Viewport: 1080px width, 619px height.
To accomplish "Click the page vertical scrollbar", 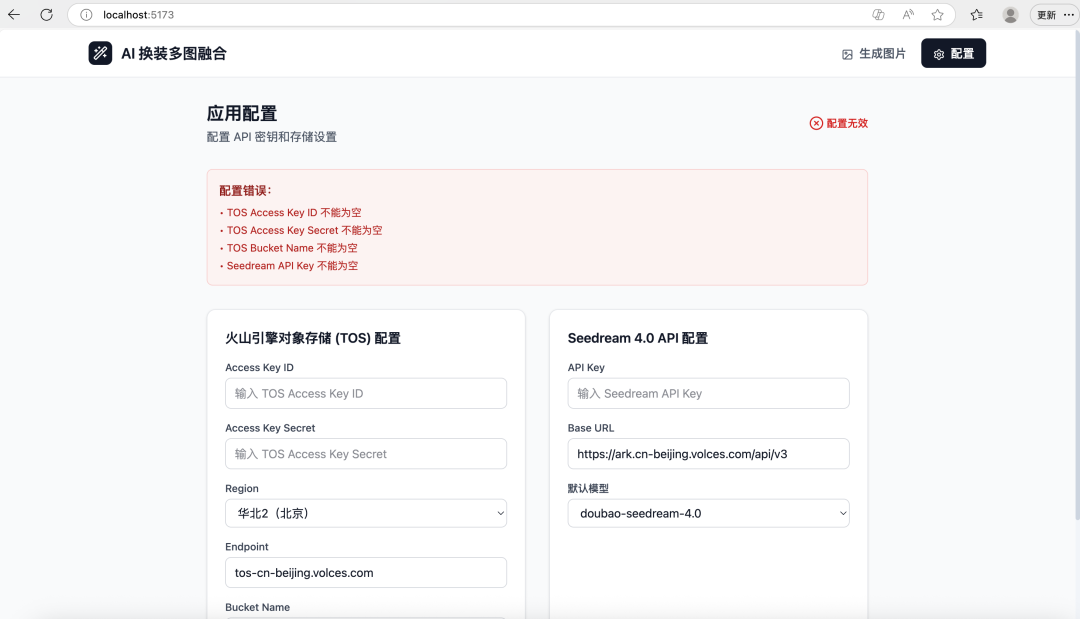I will pos(1077,275).
